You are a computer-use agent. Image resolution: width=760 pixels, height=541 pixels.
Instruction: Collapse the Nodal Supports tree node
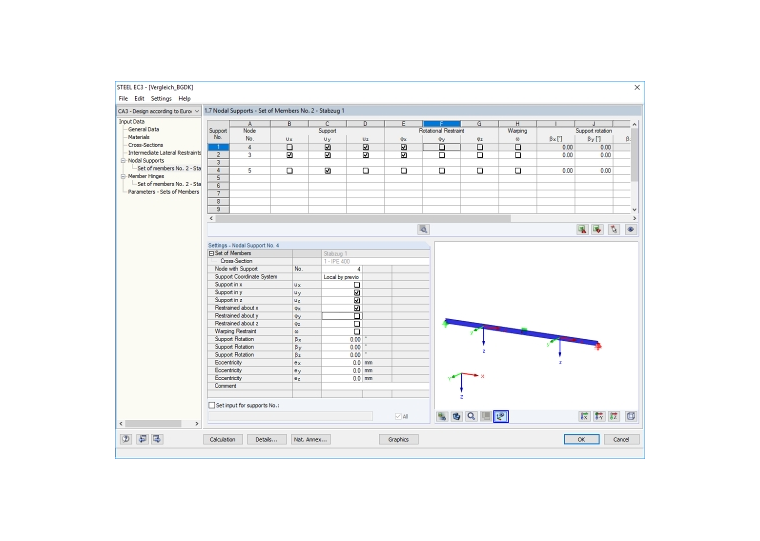[x=123, y=160]
